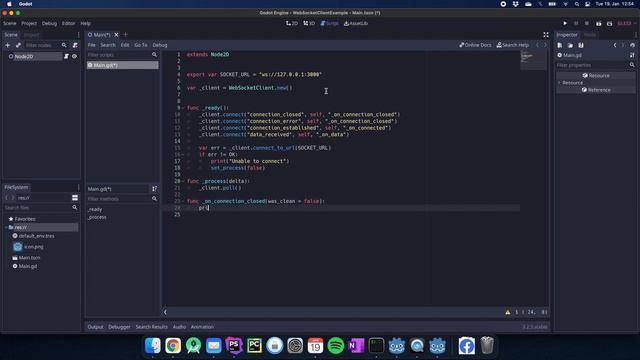This screenshot has height=360, width=640.
Task: Open the Debugger bottom panel
Action: pyautogui.click(x=119, y=327)
